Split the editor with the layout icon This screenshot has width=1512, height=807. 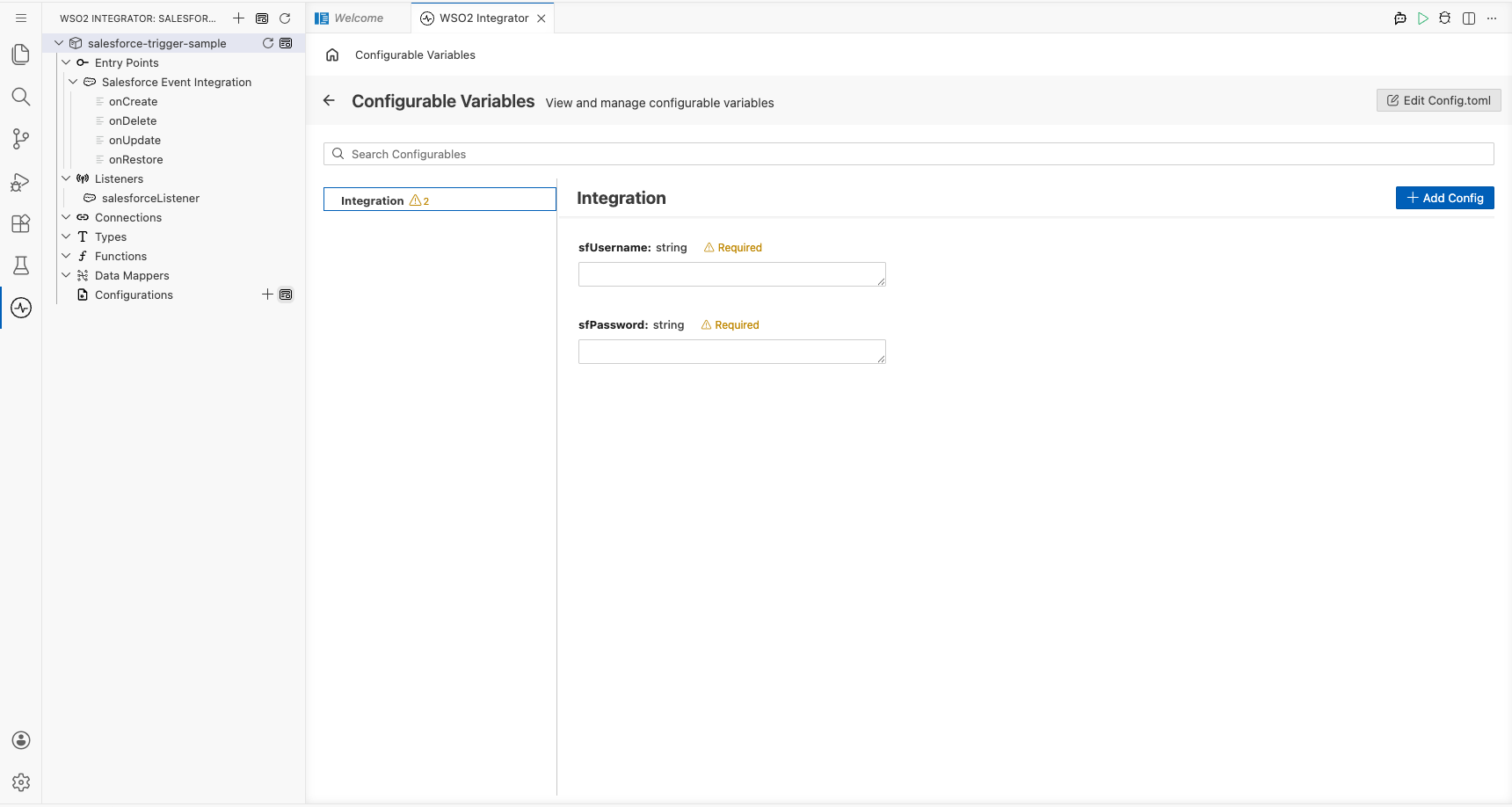[x=1469, y=18]
